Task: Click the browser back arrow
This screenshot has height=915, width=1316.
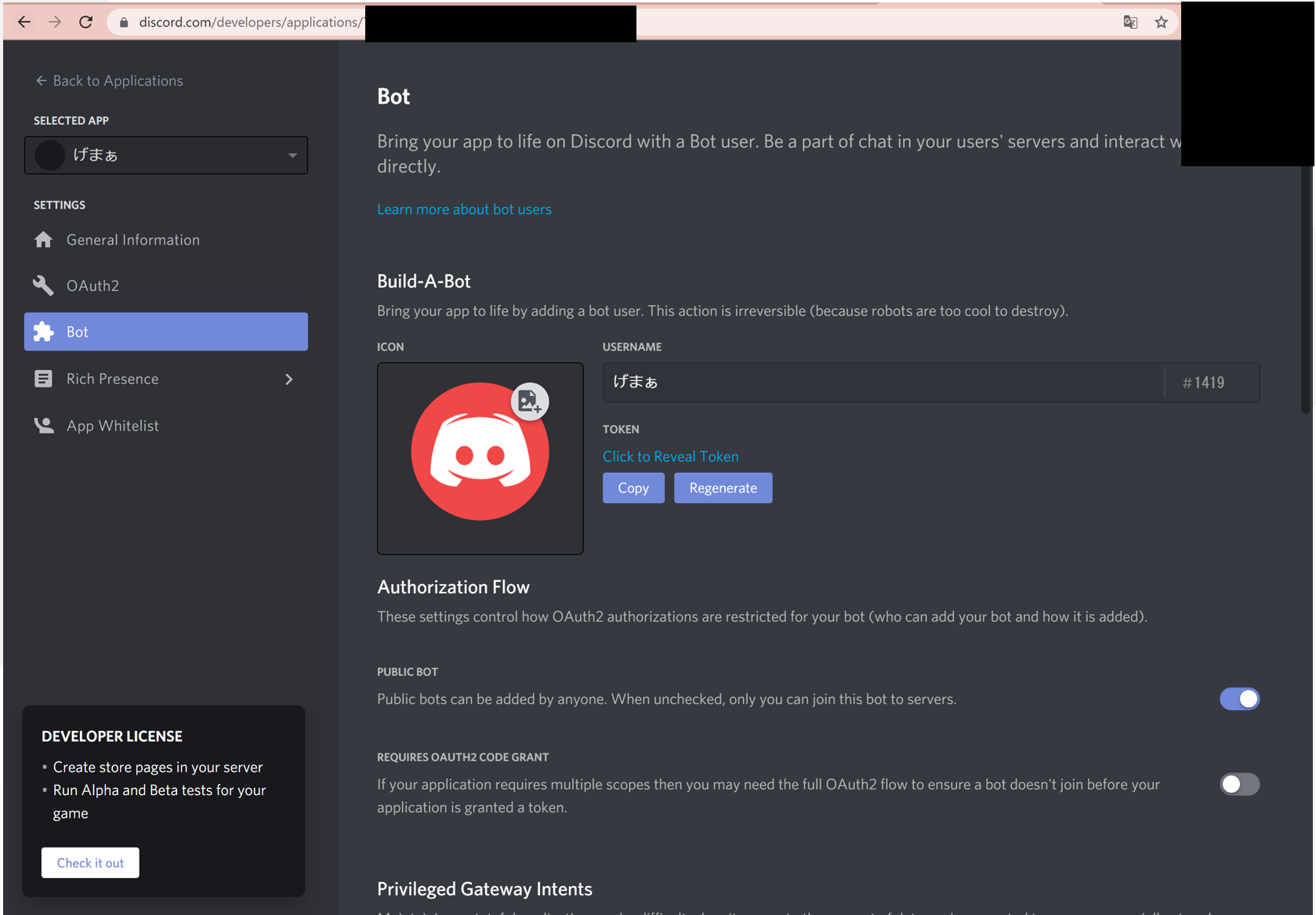Action: click(24, 22)
